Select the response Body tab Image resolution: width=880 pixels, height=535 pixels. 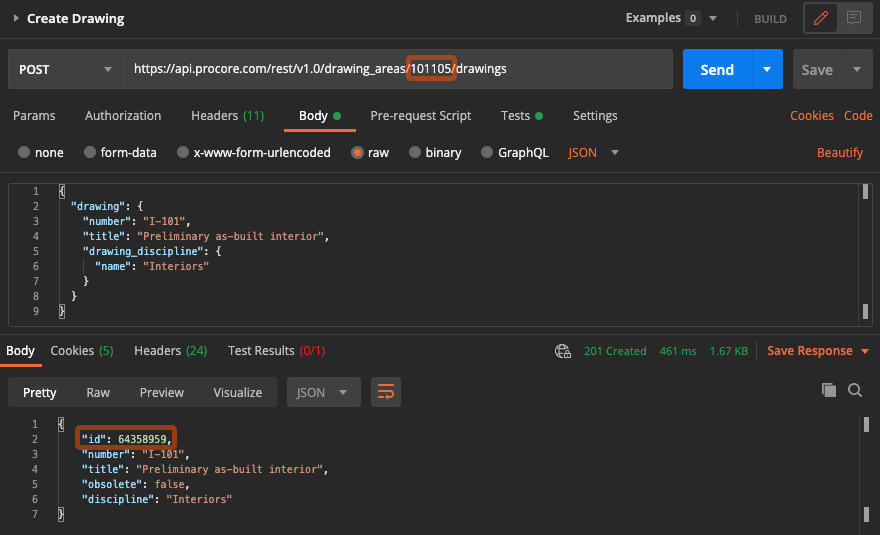(20, 351)
